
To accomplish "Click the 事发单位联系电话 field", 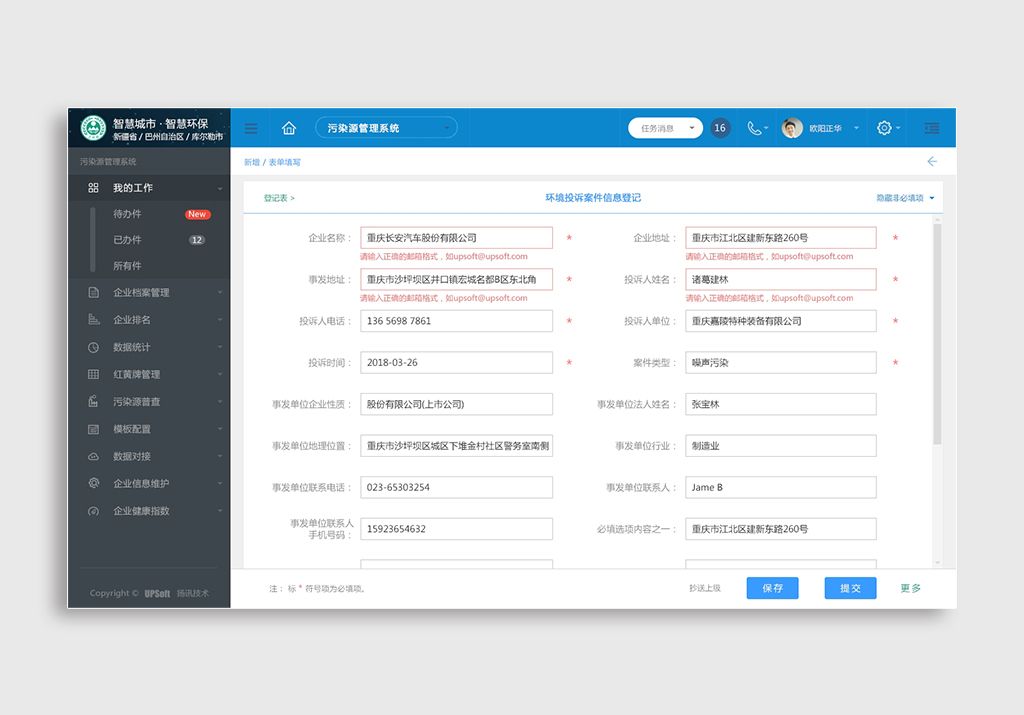I will [456, 487].
